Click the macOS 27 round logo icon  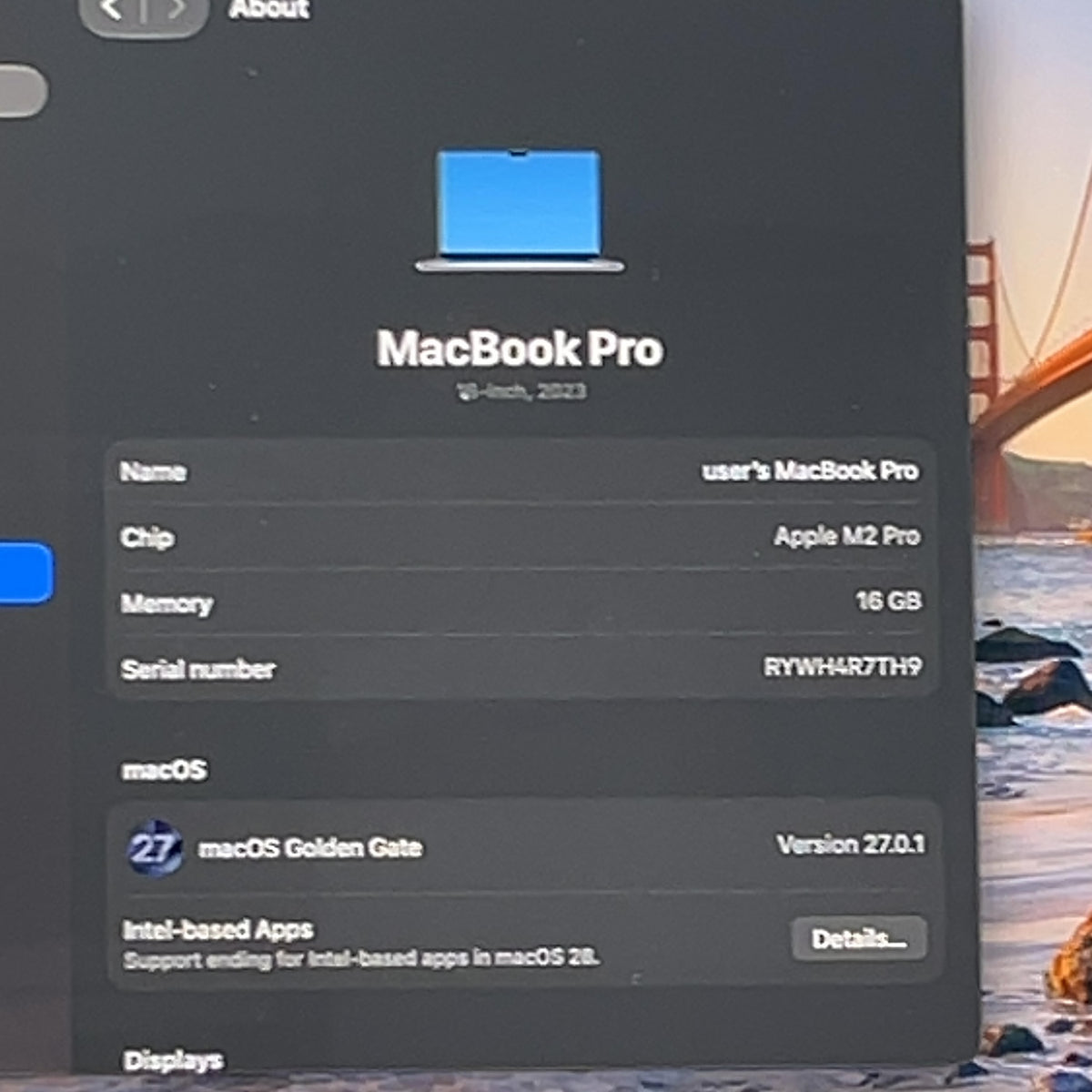point(154,848)
